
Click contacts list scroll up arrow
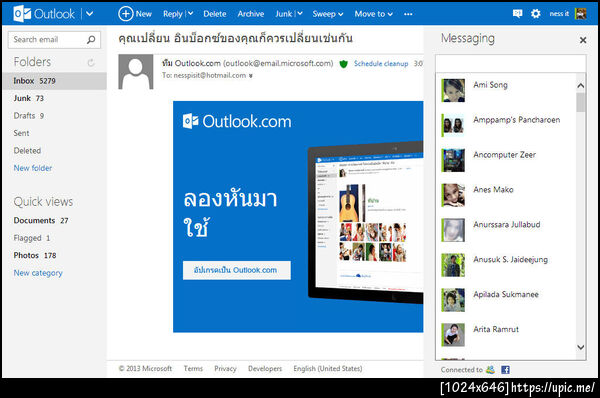pyautogui.click(x=580, y=85)
